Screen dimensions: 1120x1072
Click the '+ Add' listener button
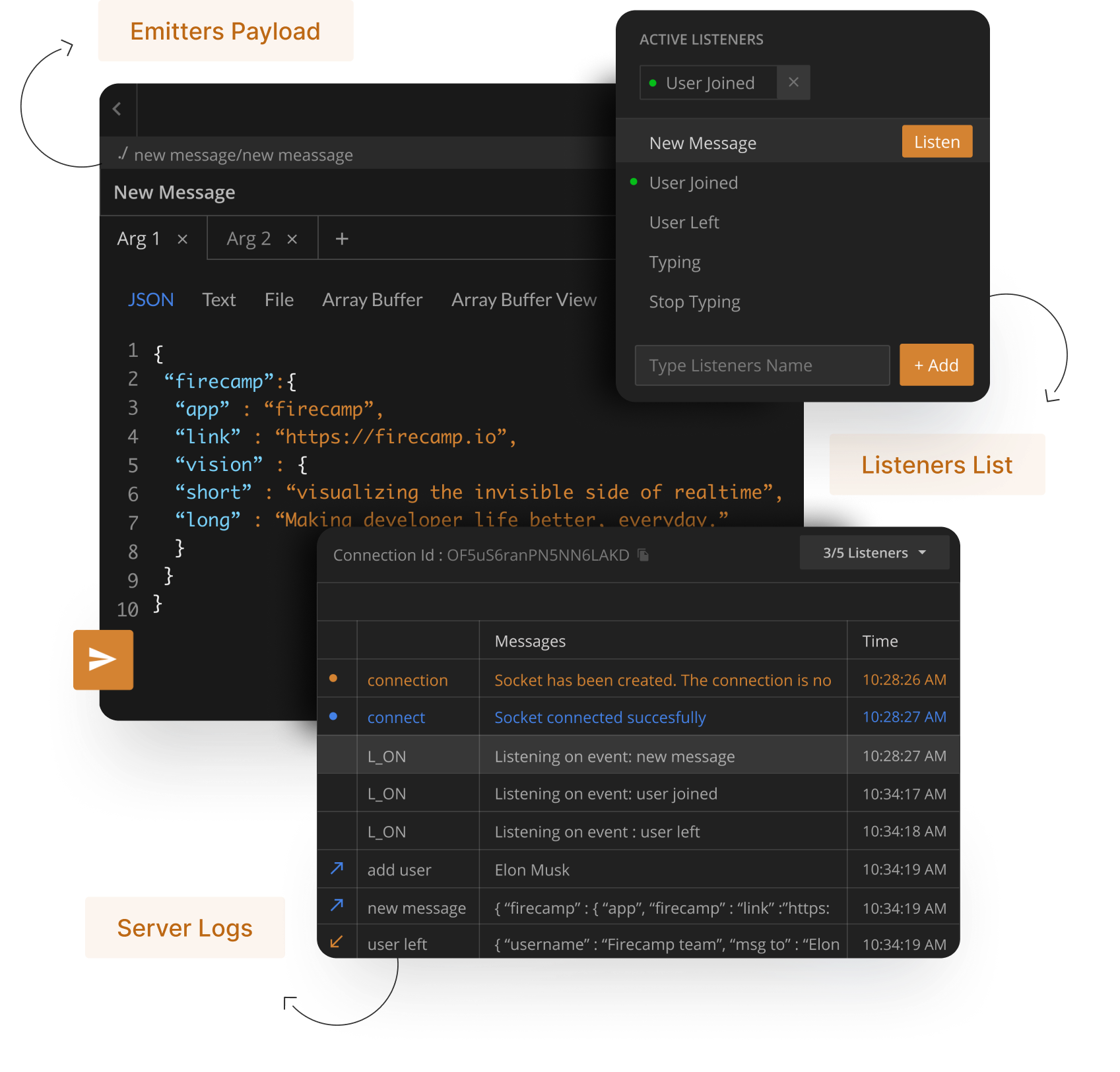click(936, 365)
